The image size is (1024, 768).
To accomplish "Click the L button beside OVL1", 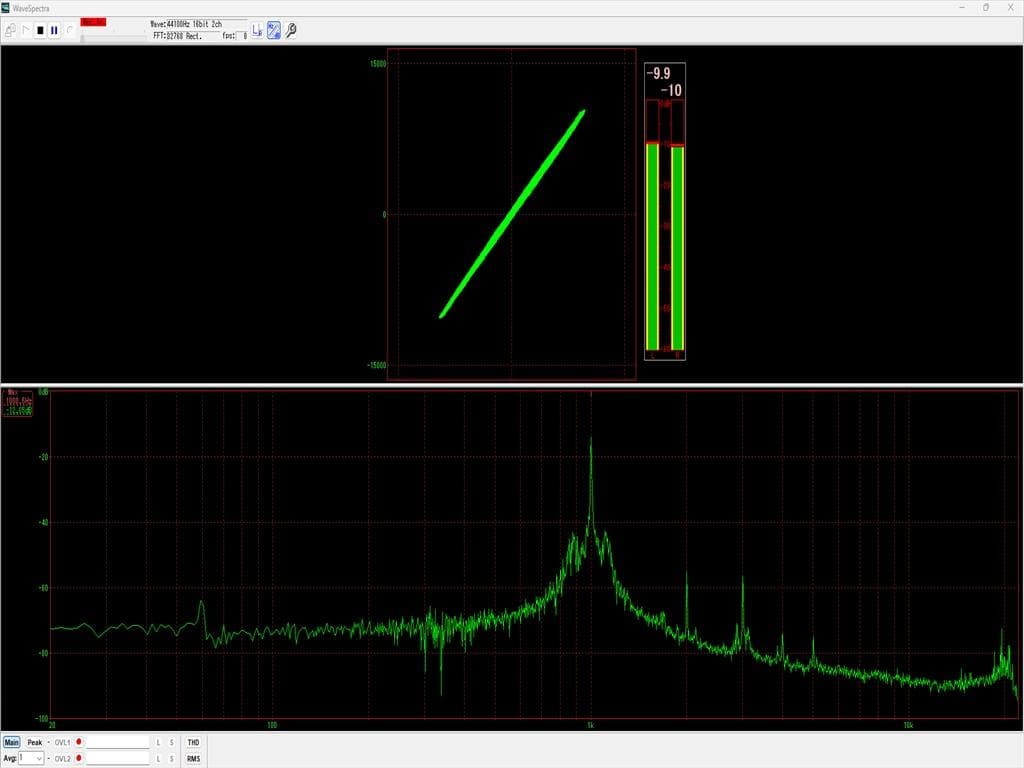I will coord(158,743).
